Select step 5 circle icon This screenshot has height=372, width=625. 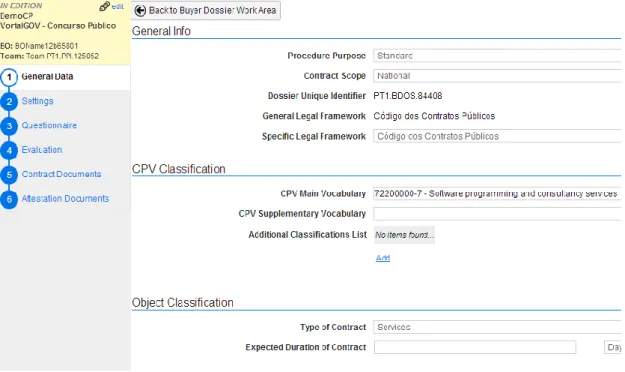pyautogui.click(x=9, y=175)
